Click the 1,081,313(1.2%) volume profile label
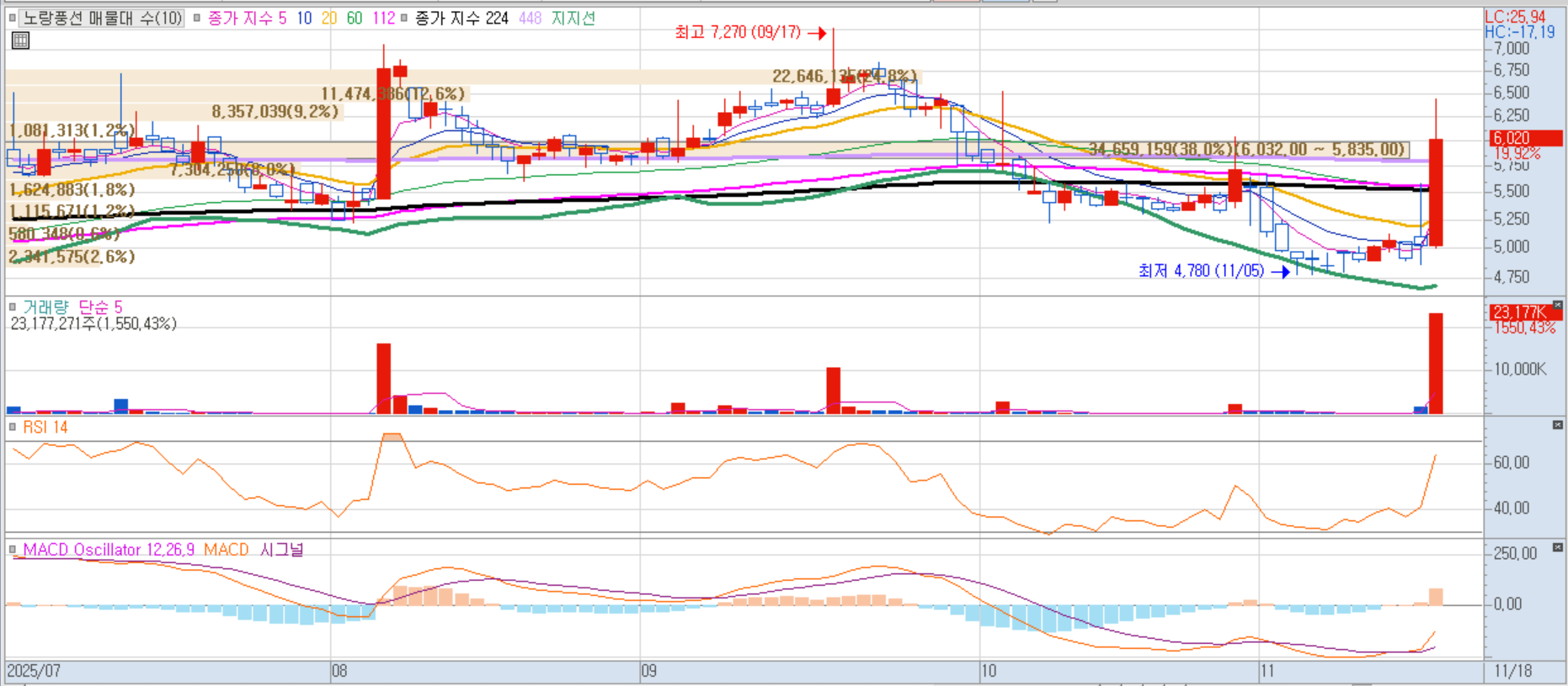The height and width of the screenshot is (686, 1568). tap(72, 130)
